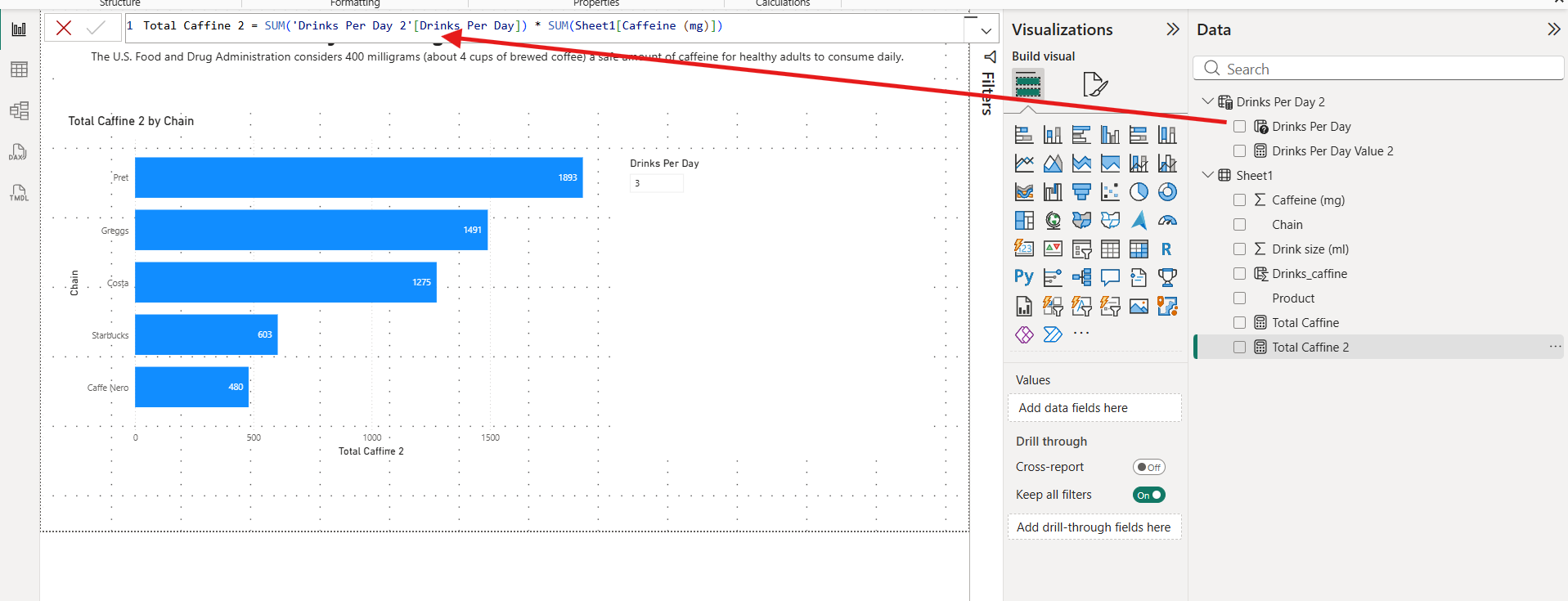Insert a Slicer visual
1568x601 pixels.
click(x=1081, y=249)
